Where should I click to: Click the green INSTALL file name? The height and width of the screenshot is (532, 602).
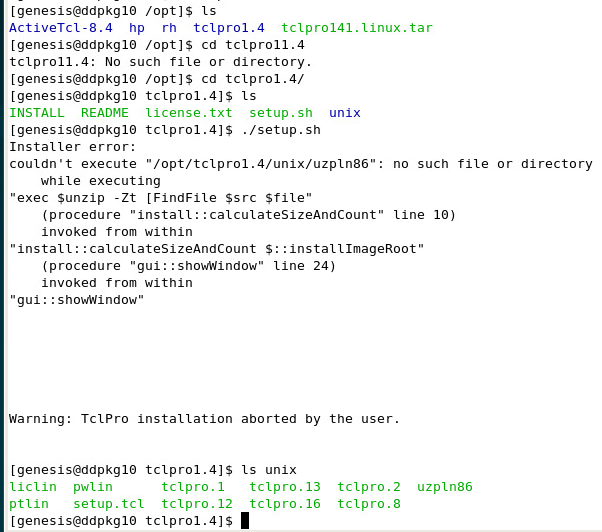point(37,113)
